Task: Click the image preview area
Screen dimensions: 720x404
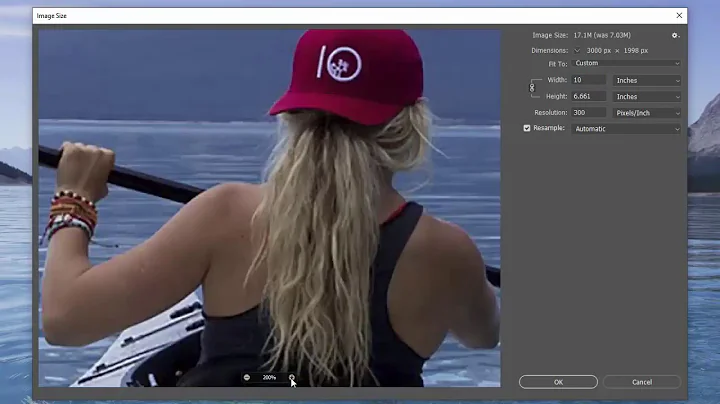Action: pyautogui.click(x=270, y=208)
